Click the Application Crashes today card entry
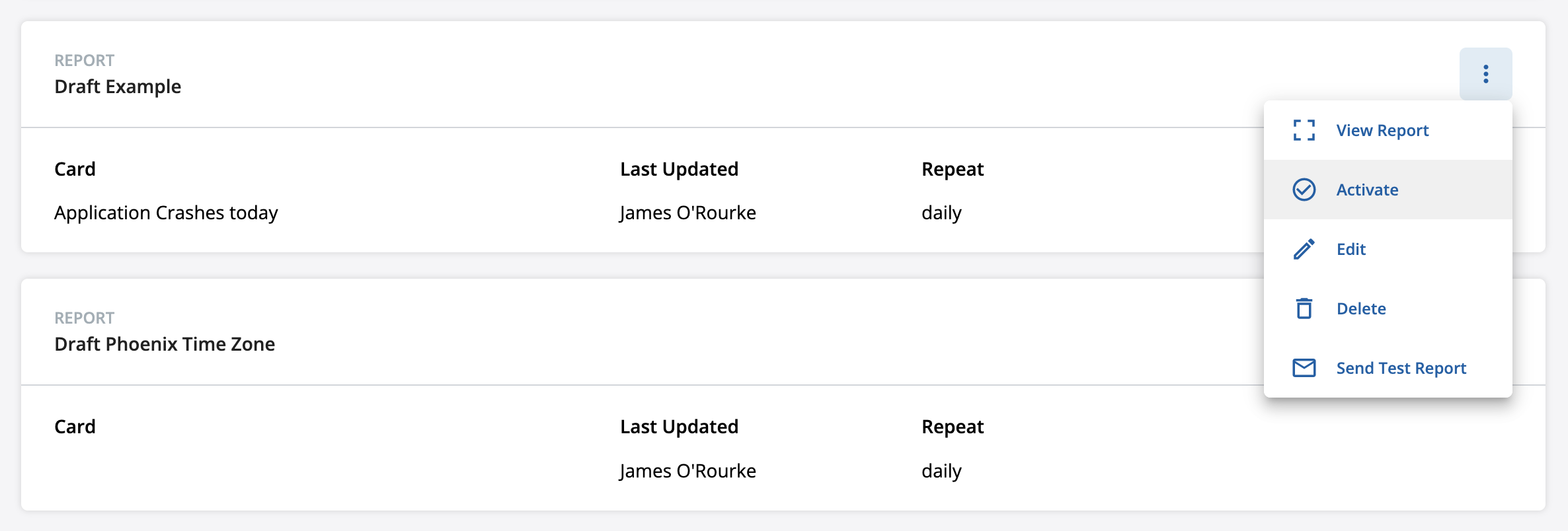 point(166,213)
